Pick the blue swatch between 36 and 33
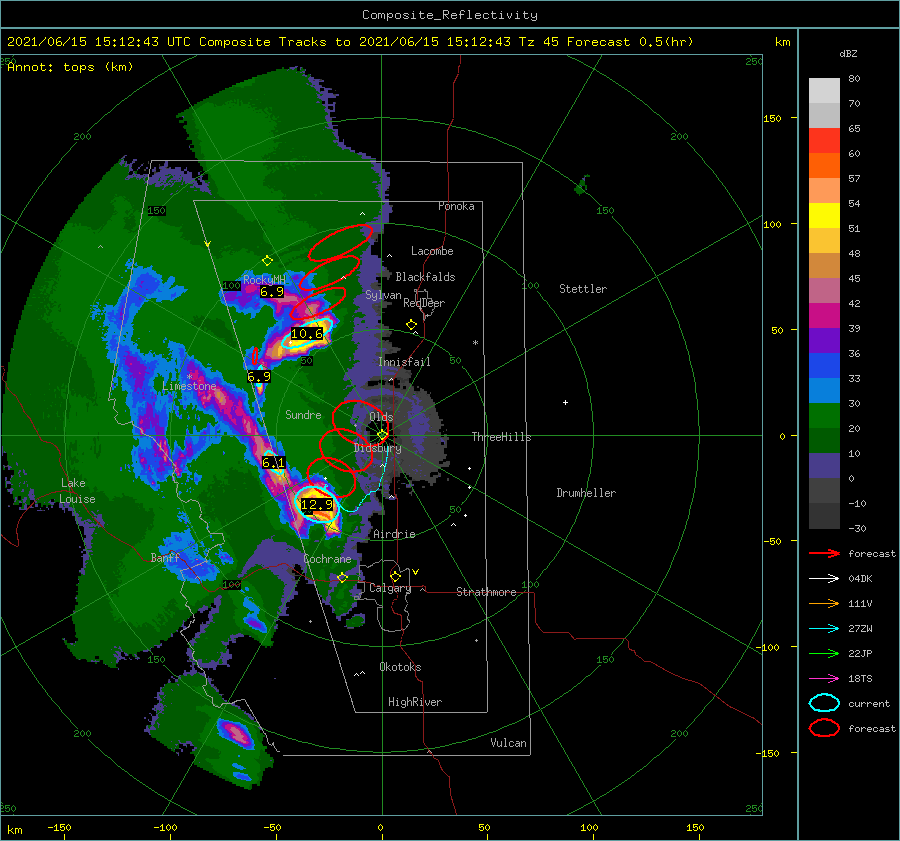This screenshot has height=841, width=900. pyautogui.click(x=824, y=366)
